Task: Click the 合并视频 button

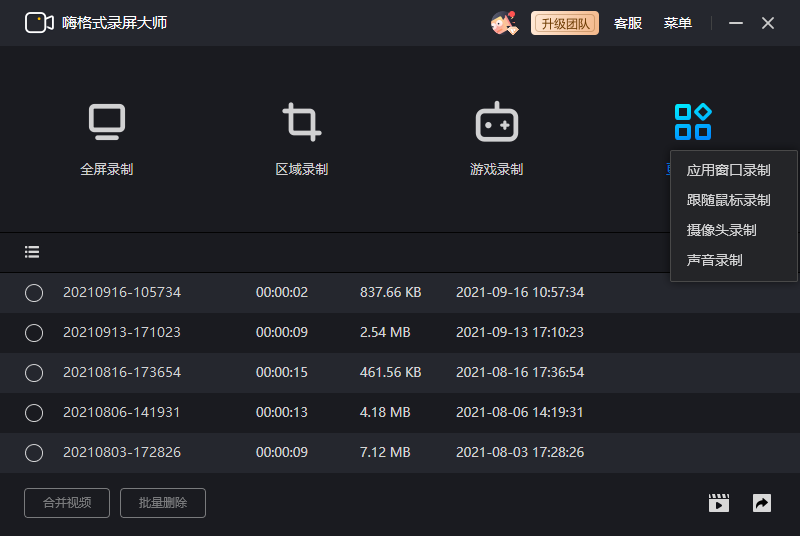Action: (x=67, y=503)
